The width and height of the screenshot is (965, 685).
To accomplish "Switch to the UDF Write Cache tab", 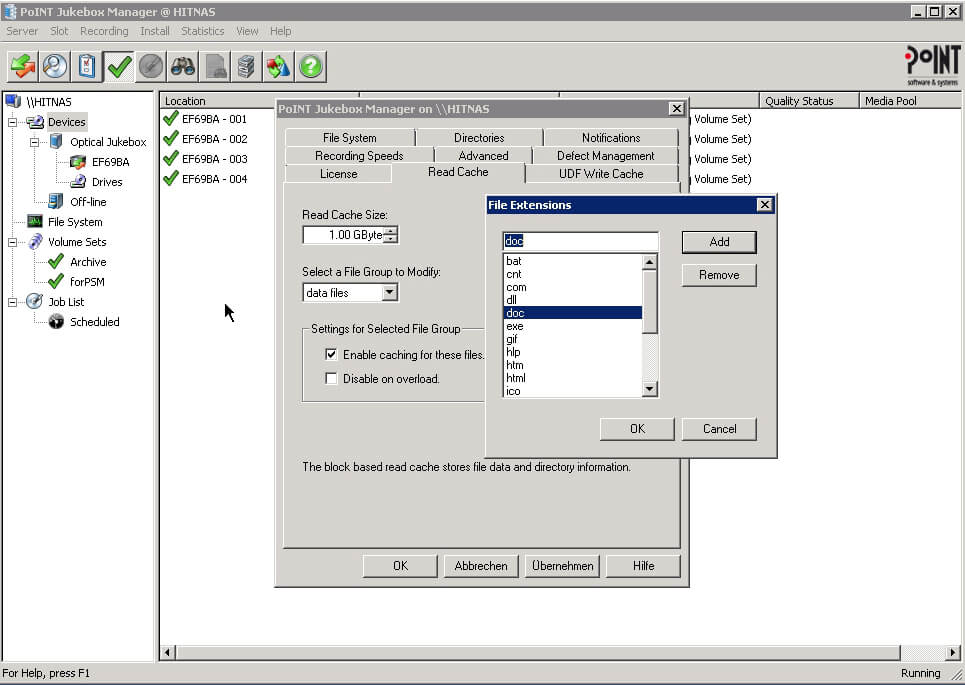I will pos(601,174).
